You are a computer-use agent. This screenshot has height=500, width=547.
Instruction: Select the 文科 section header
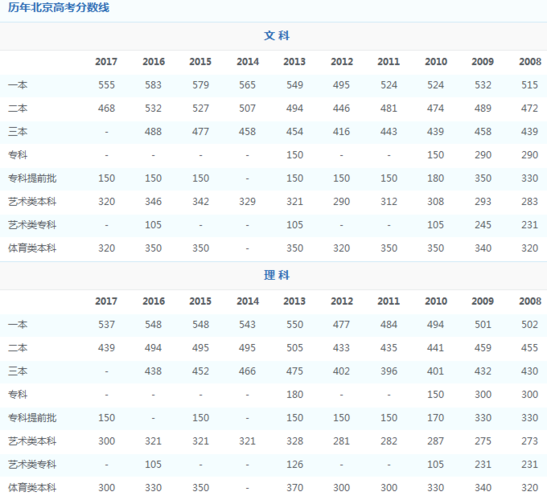[x=277, y=36]
